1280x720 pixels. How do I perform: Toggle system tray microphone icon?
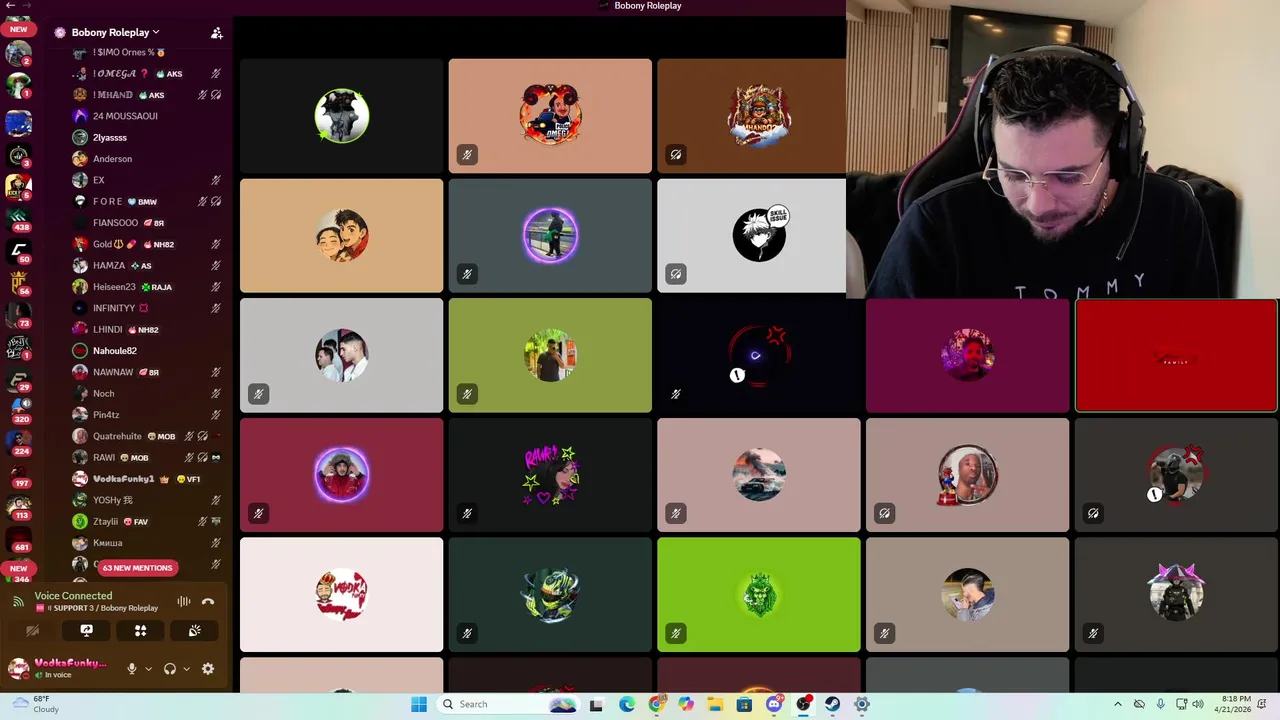[1160, 704]
